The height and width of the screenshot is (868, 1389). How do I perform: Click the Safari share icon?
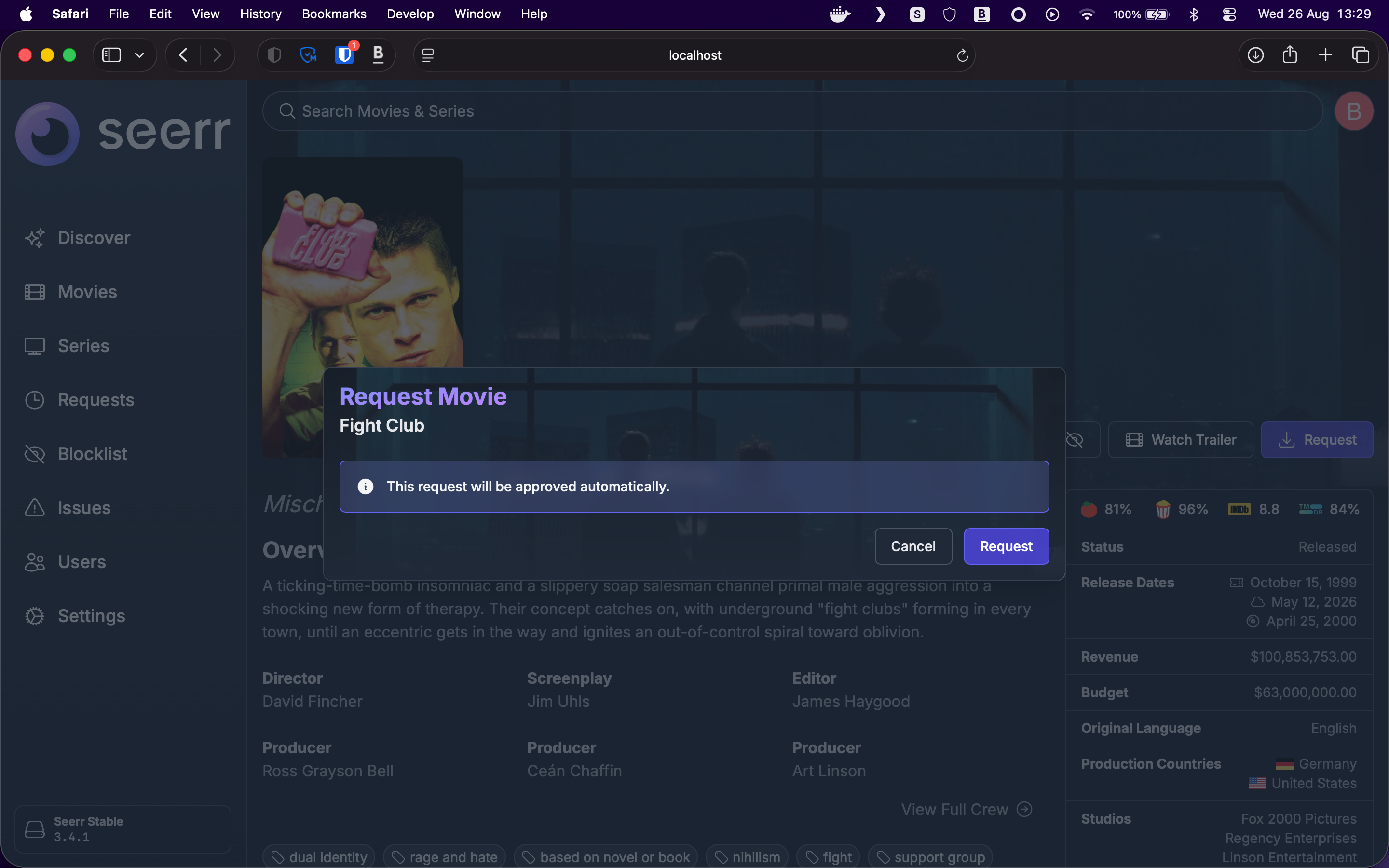(1290, 54)
